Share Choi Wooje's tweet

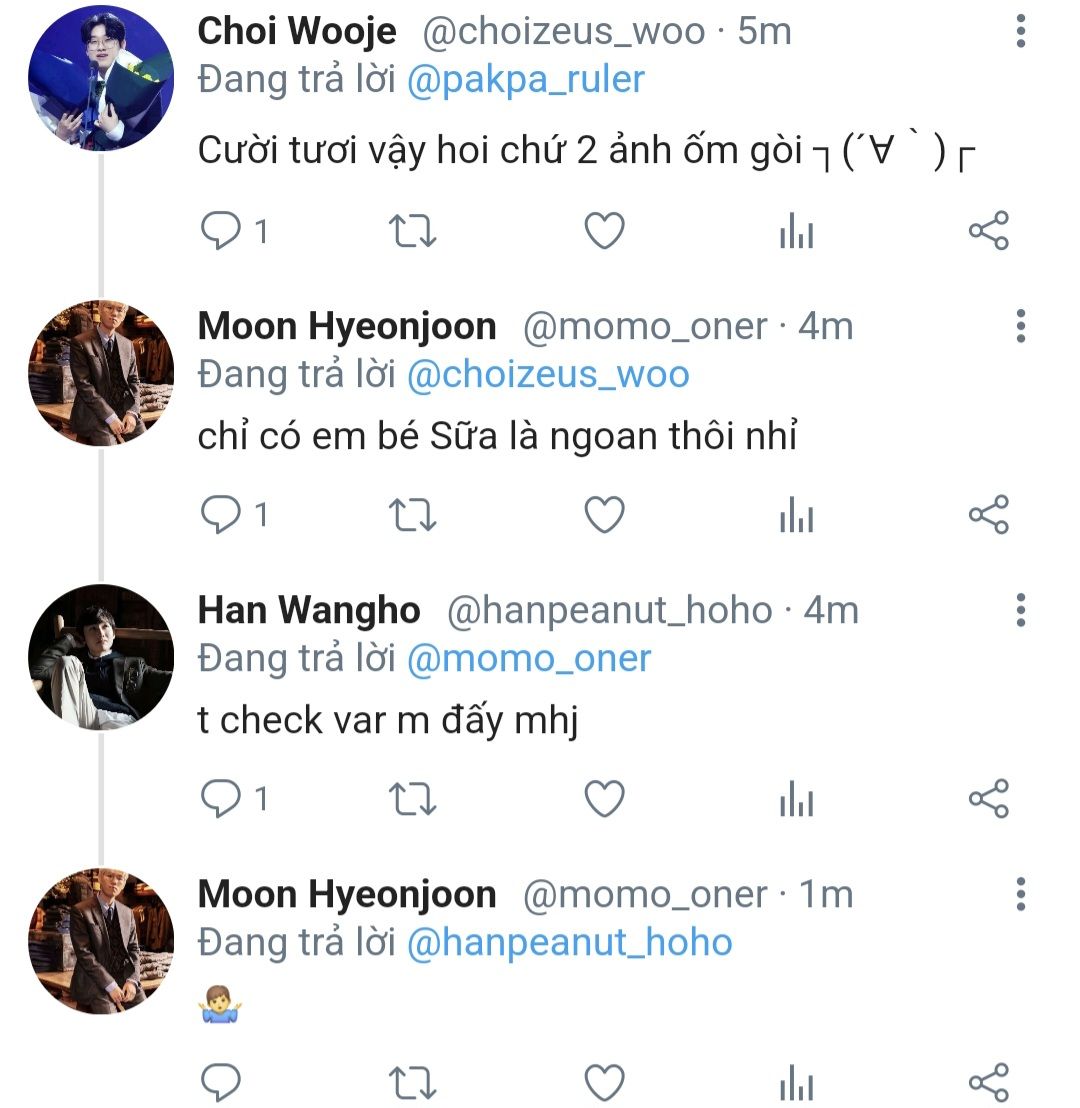click(989, 232)
